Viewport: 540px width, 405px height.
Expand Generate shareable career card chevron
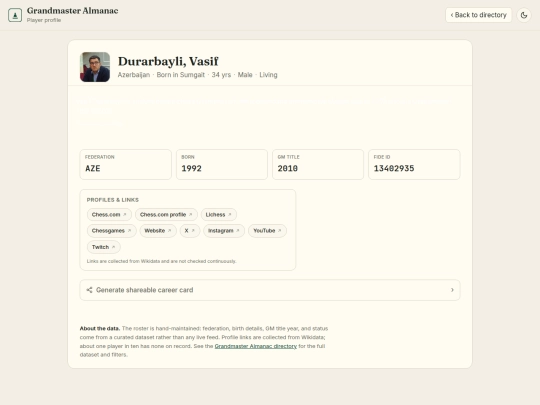tap(452, 290)
